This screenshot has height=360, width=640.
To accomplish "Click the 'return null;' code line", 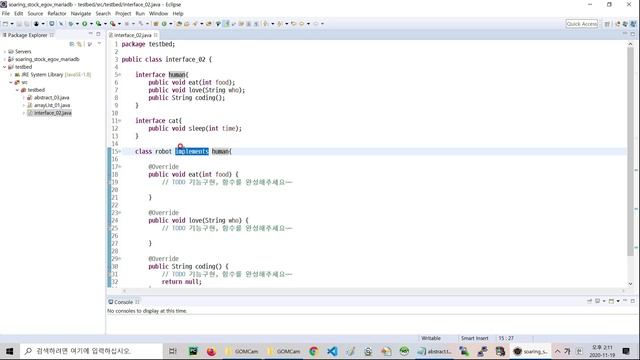I will [x=182, y=282].
